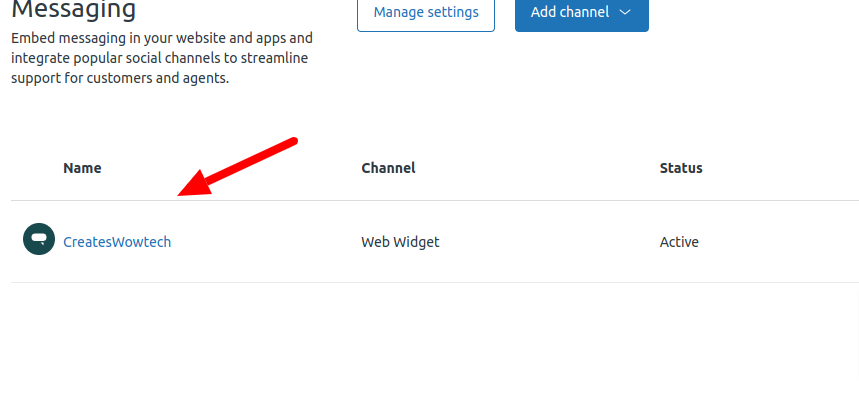Viewport: 859px width, 397px height.
Task: Select the Web Widget channel cell
Action: click(400, 241)
